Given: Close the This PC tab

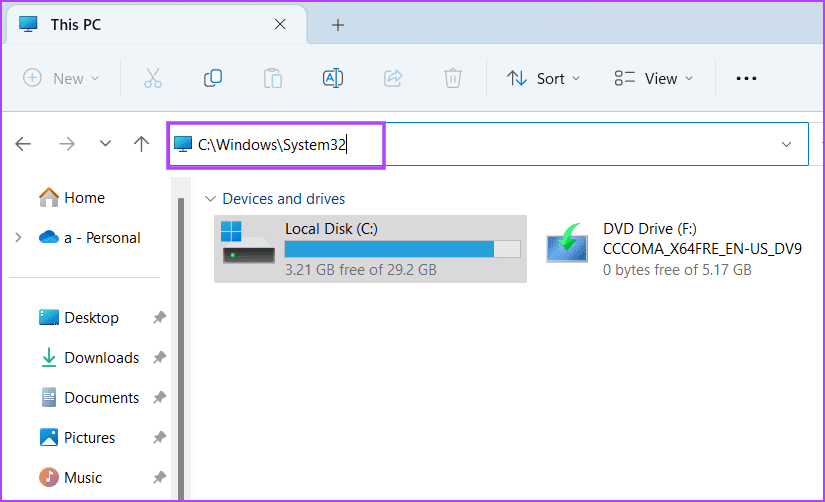Looking at the screenshot, I should pyautogui.click(x=280, y=25).
